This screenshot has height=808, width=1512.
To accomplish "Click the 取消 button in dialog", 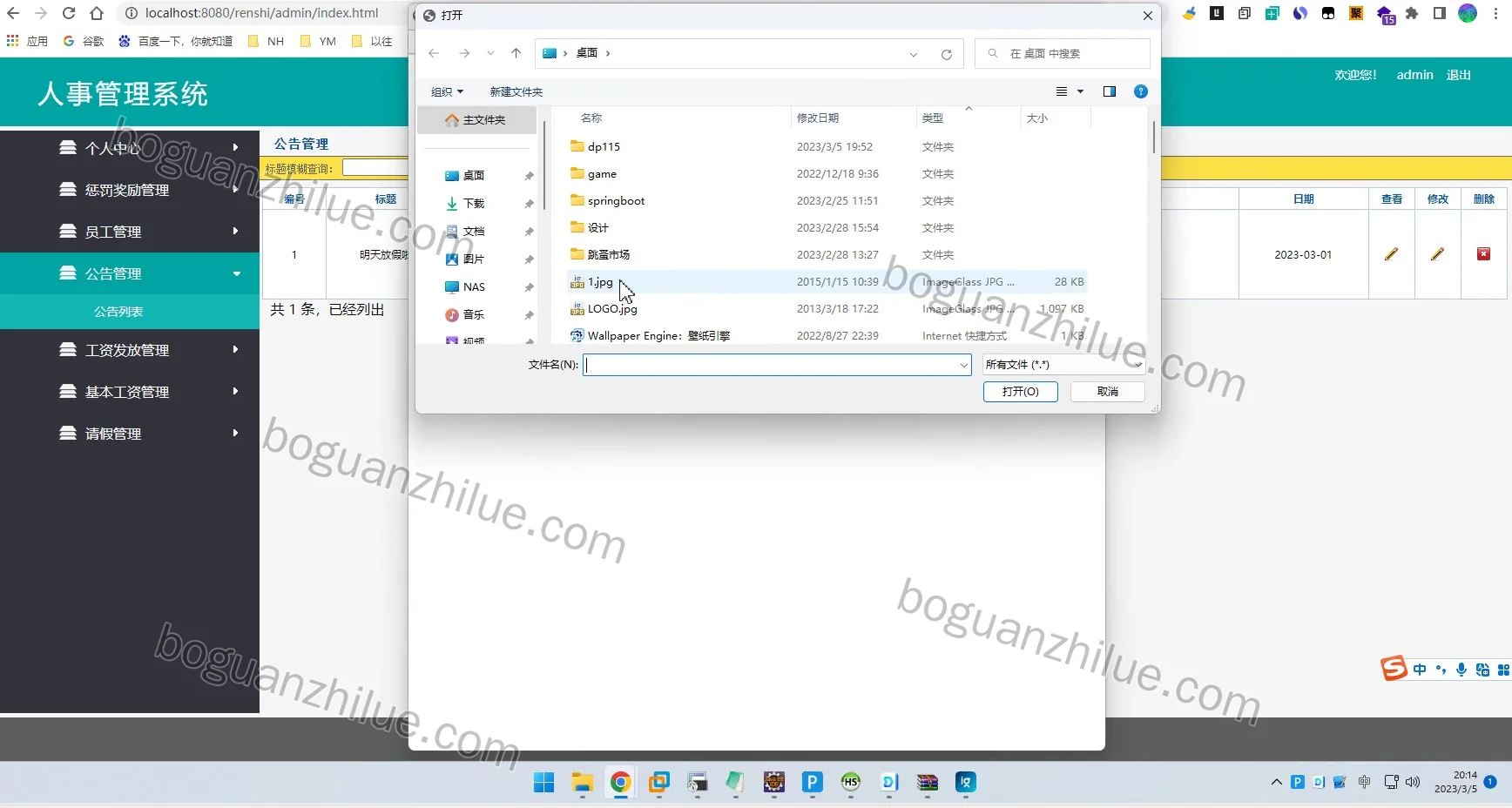I will [1108, 392].
